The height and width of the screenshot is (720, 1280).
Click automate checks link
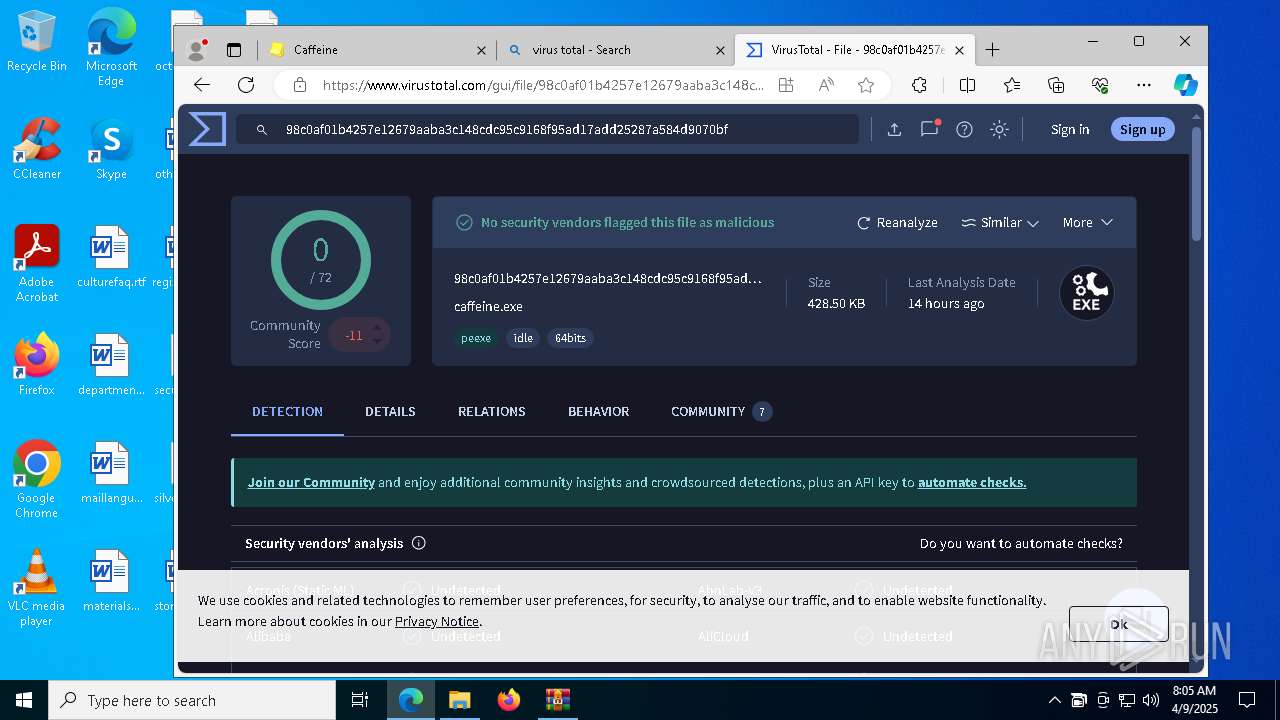point(971,482)
